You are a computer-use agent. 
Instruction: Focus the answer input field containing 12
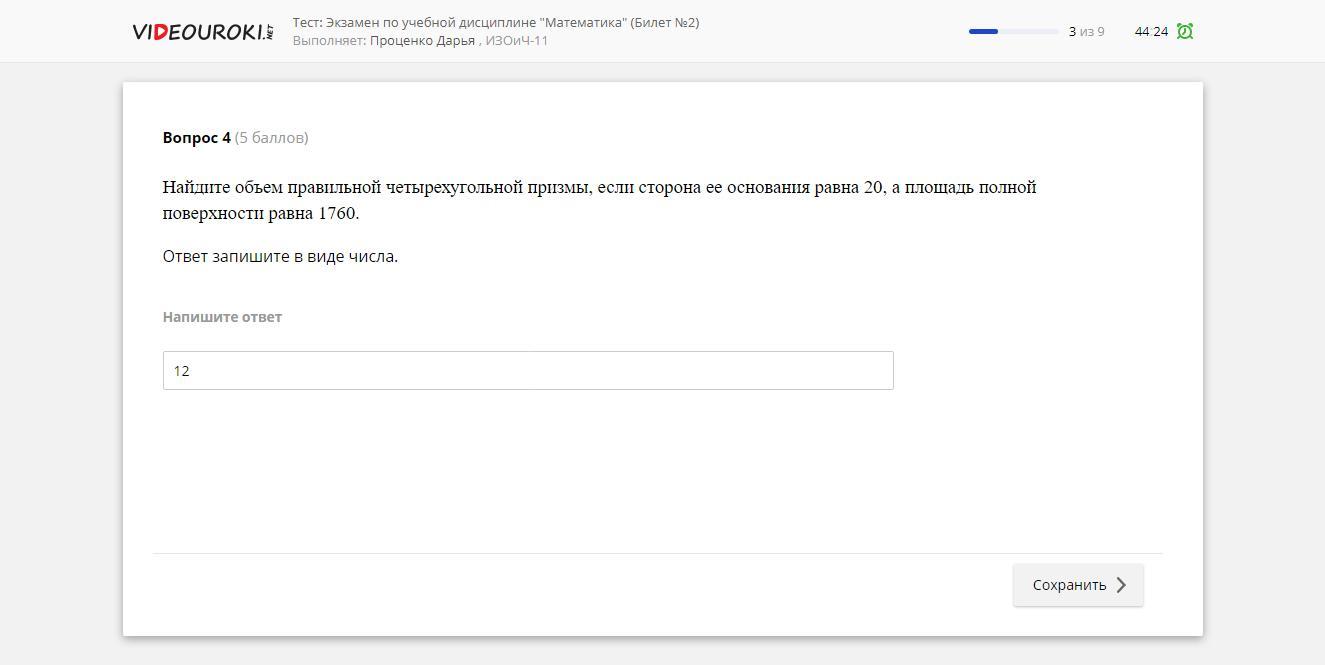tap(528, 370)
